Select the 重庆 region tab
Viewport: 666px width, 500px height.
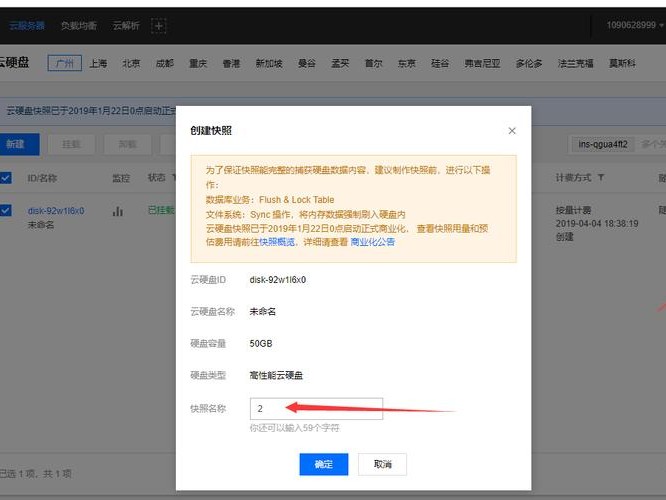coord(198,63)
